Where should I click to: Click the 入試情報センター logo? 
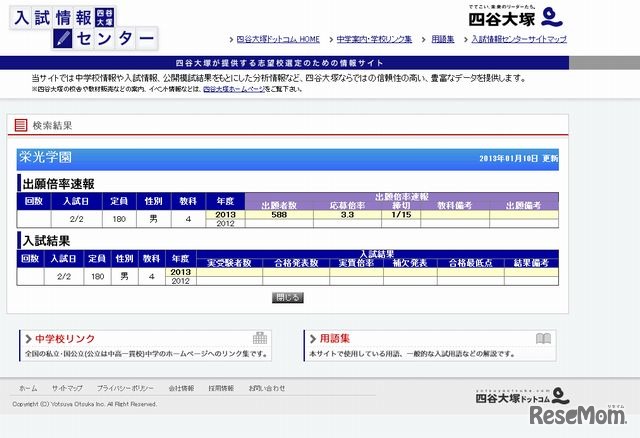[83, 28]
